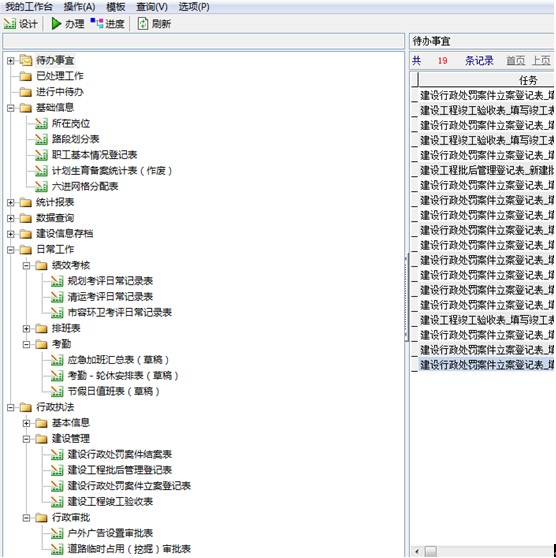This screenshot has width=556, height=558.
Task: Open the 进度 progress toolbar icon
Action: pos(96,23)
